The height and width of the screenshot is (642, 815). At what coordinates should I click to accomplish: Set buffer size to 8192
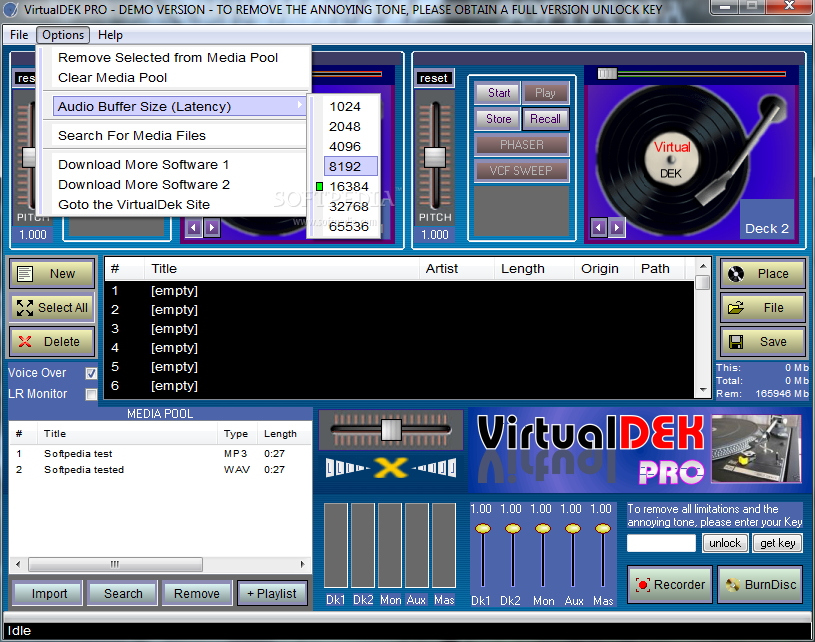350,166
